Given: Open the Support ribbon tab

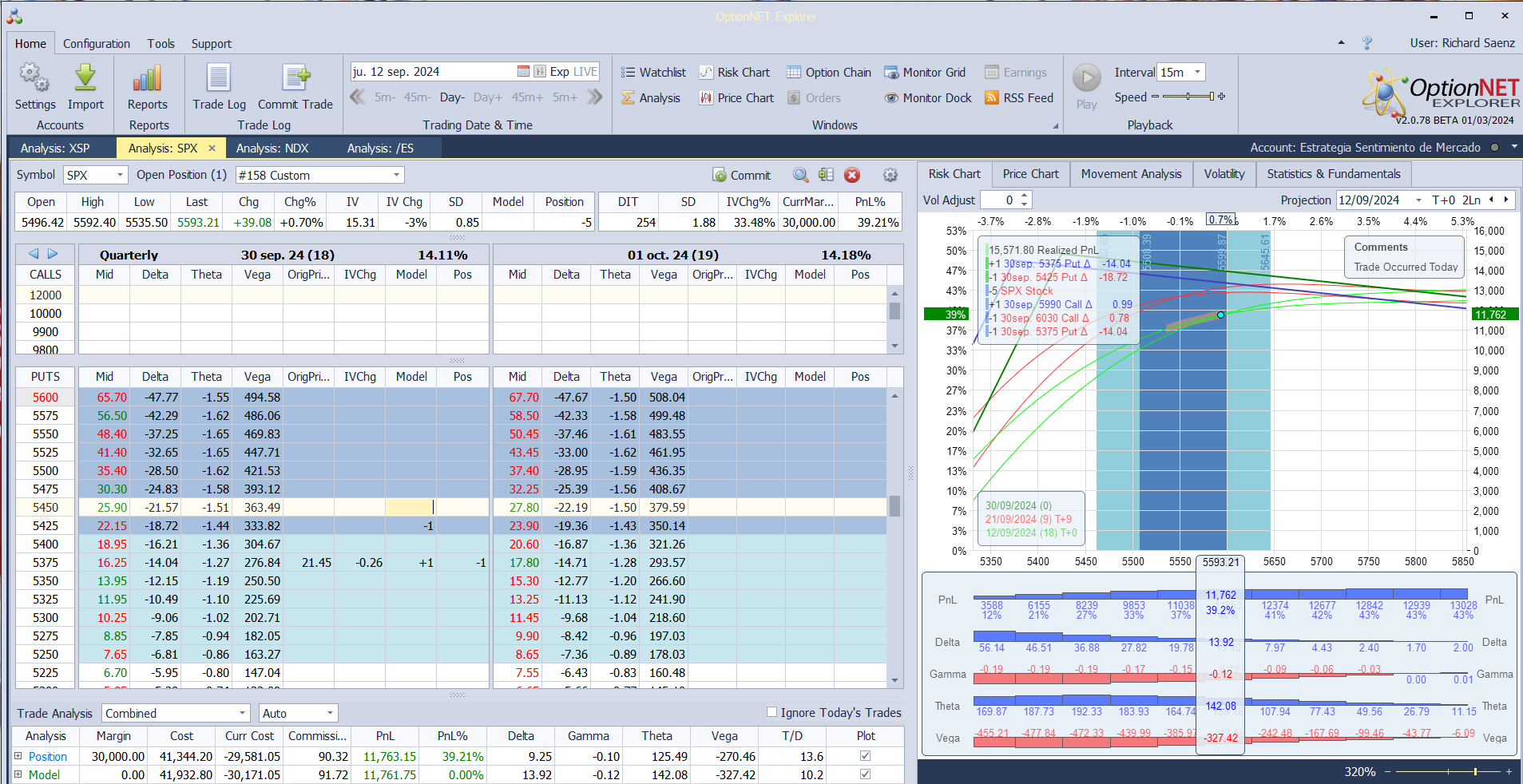Looking at the screenshot, I should pos(212,44).
